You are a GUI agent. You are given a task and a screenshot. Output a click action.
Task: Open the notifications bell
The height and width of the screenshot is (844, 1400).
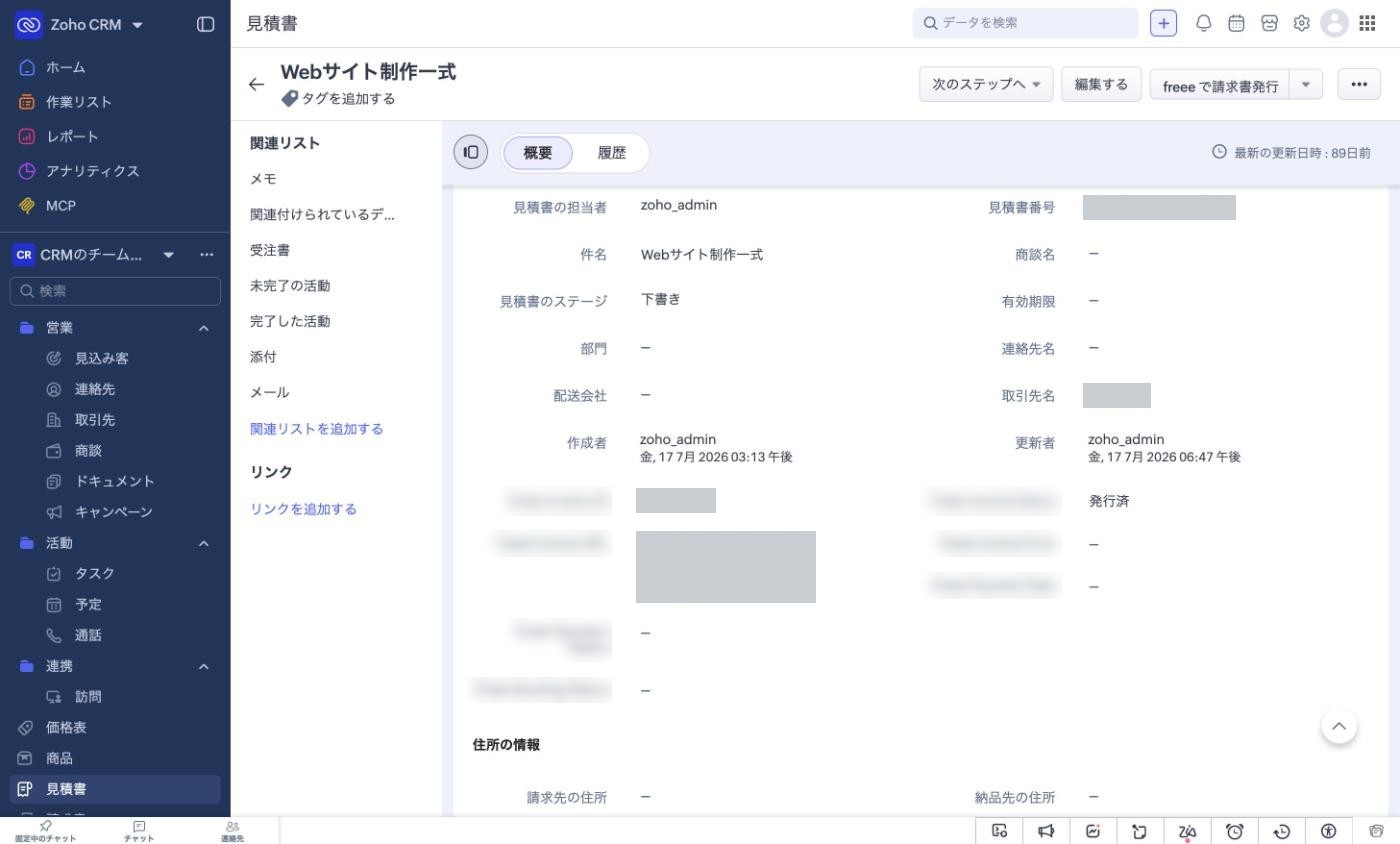(x=1204, y=23)
